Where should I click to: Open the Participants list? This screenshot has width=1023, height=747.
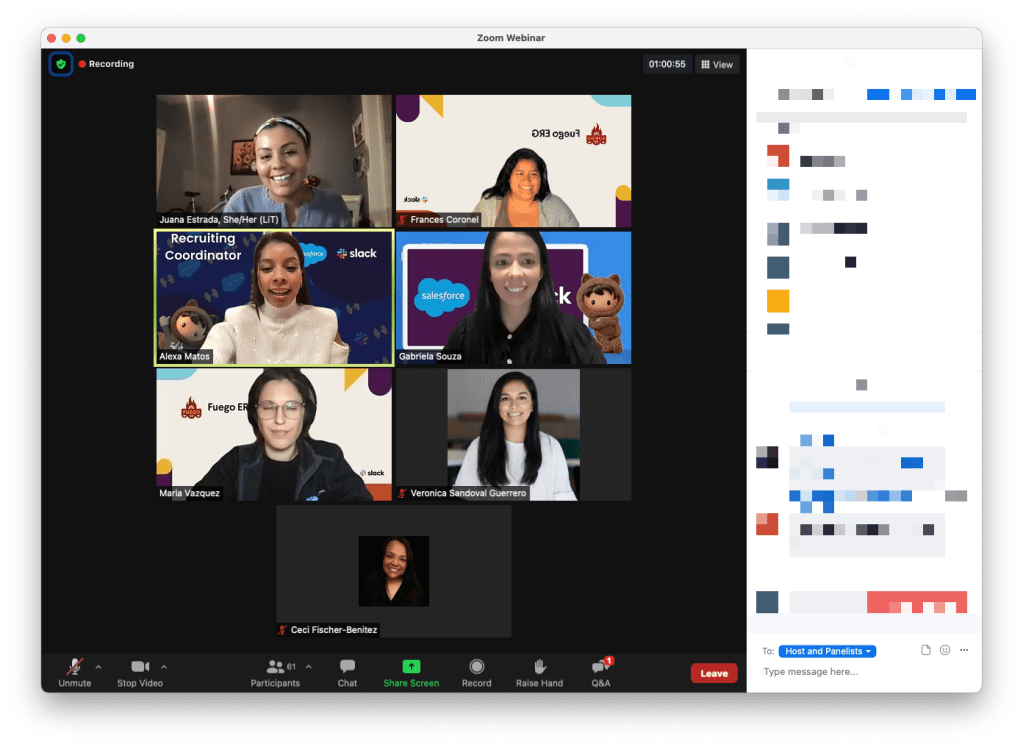[x=275, y=667]
